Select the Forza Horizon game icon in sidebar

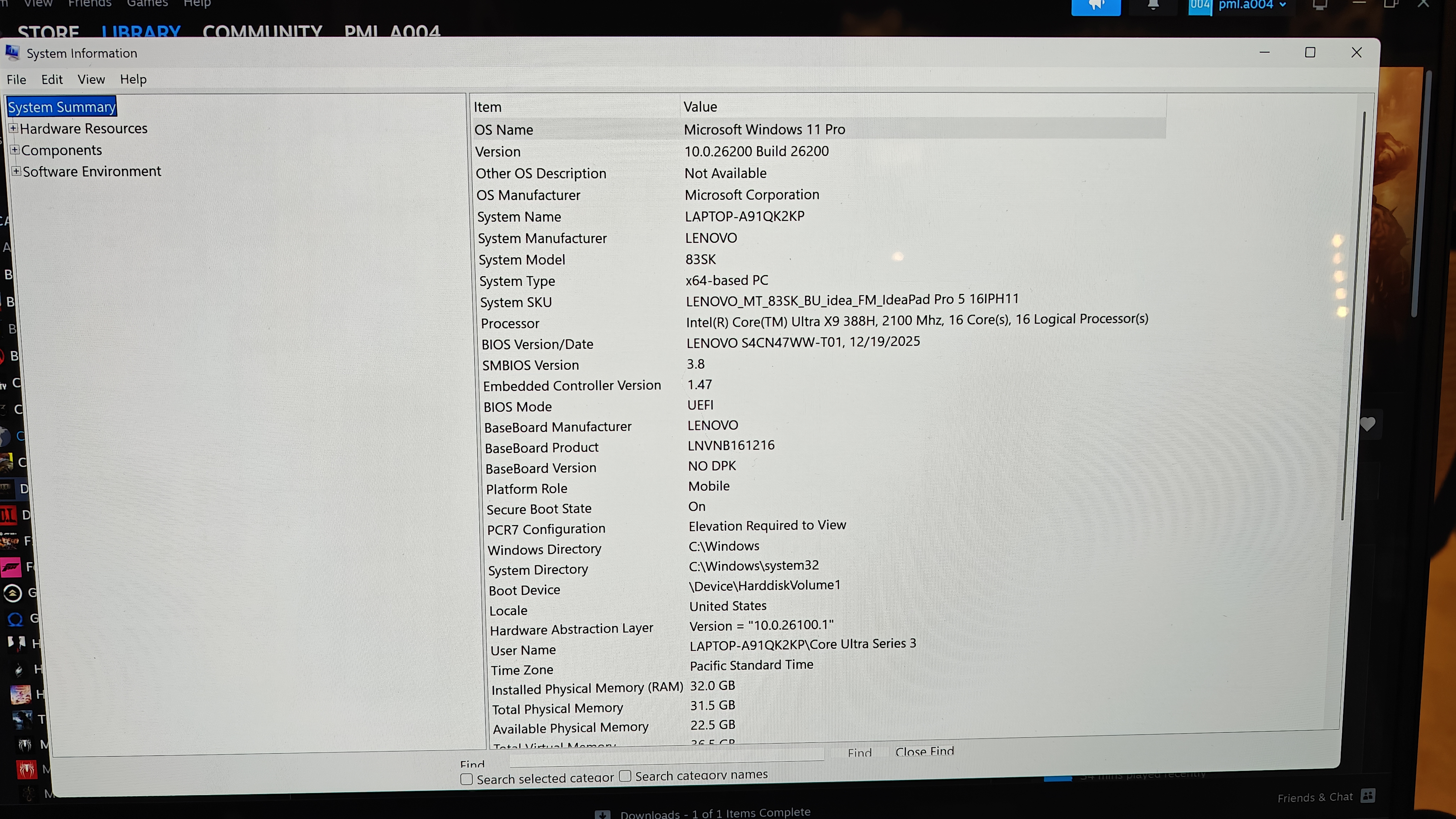pos(12,567)
